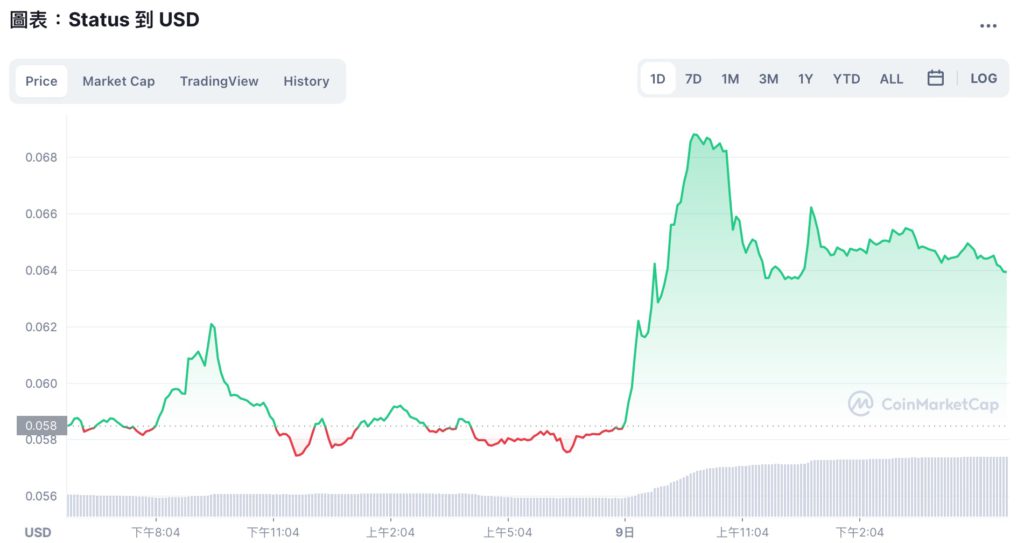Click the CoinMarketCap watermark logo

(923, 404)
